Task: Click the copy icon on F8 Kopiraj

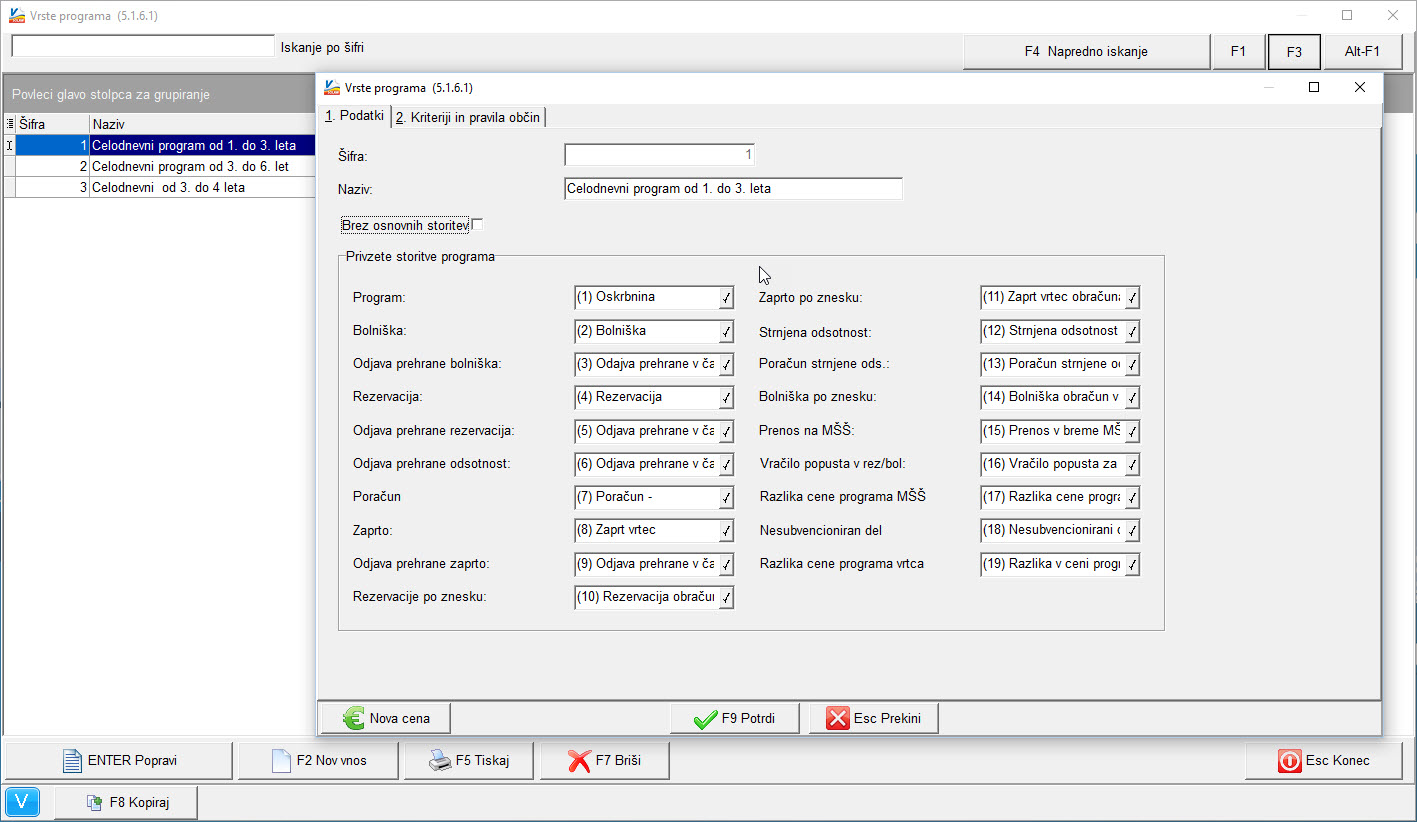Action: click(x=95, y=802)
